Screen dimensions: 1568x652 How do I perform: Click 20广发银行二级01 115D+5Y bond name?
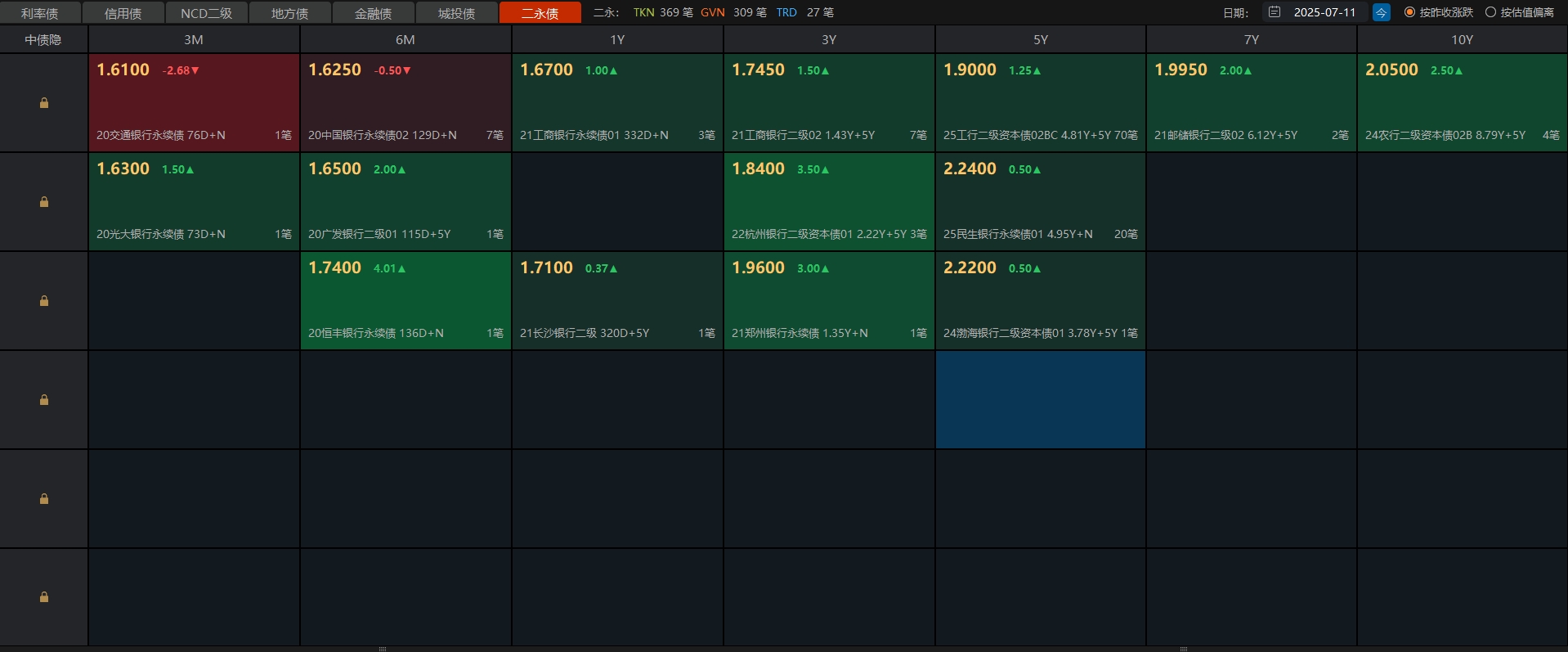(379, 234)
